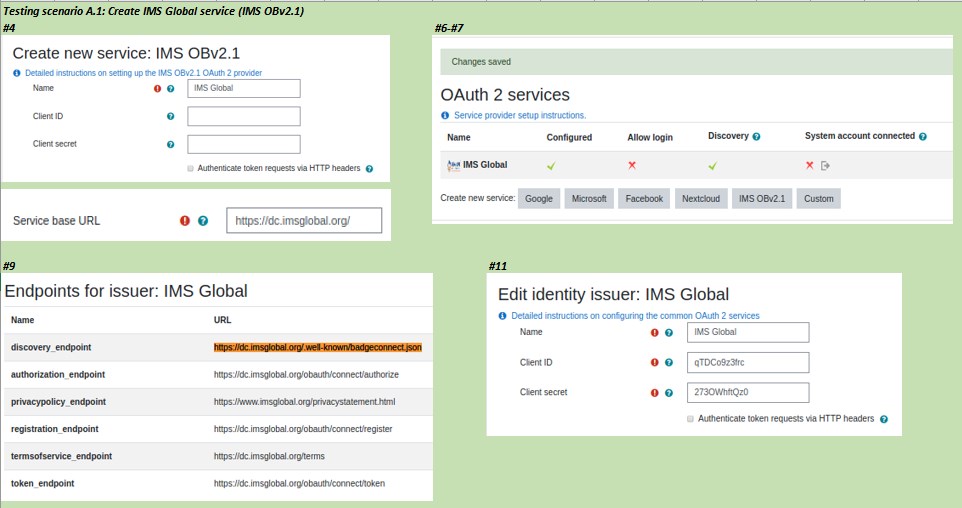Click the privacystatement.html URL
This screenshot has width=962, height=508.
click(x=304, y=402)
